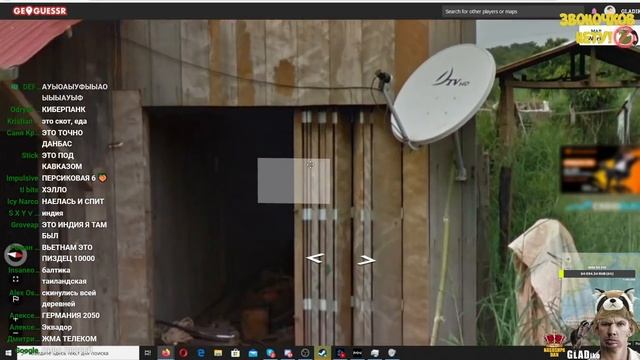Open Task View from the taskbar
Image resolution: width=640 pixels, height=360 pixels.
[x=147, y=353]
